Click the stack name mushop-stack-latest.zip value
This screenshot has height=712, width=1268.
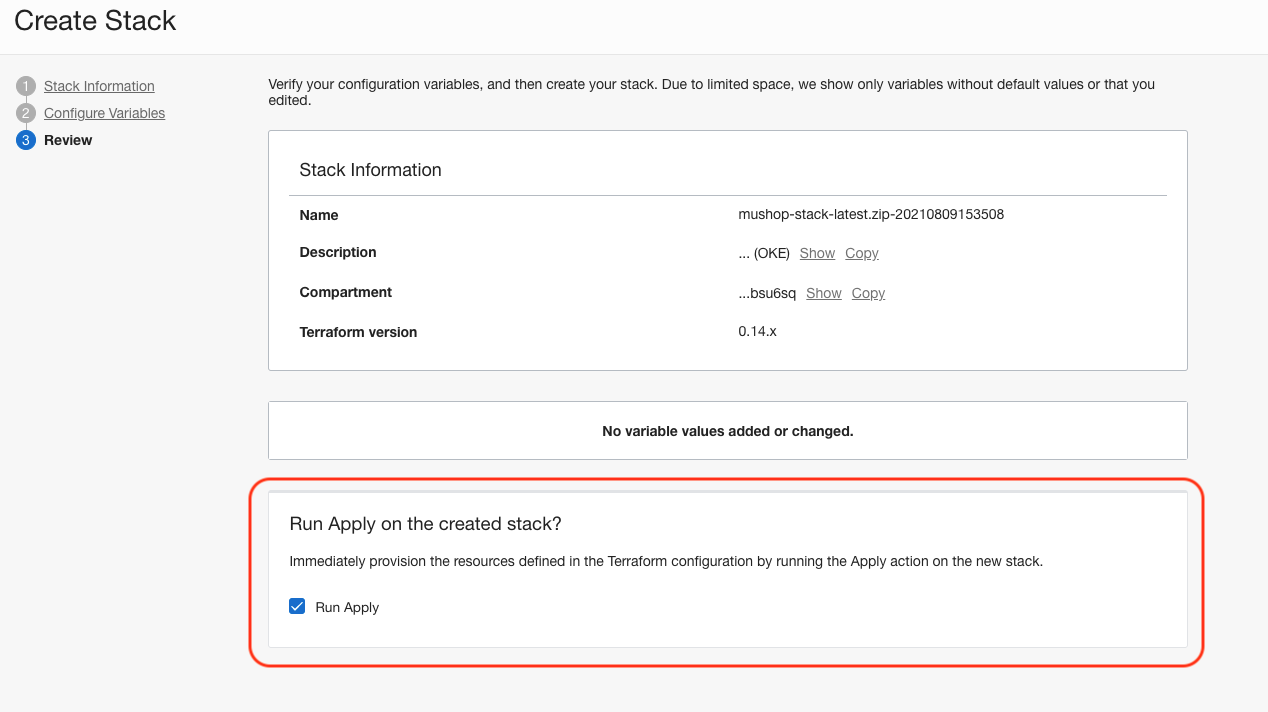point(871,214)
